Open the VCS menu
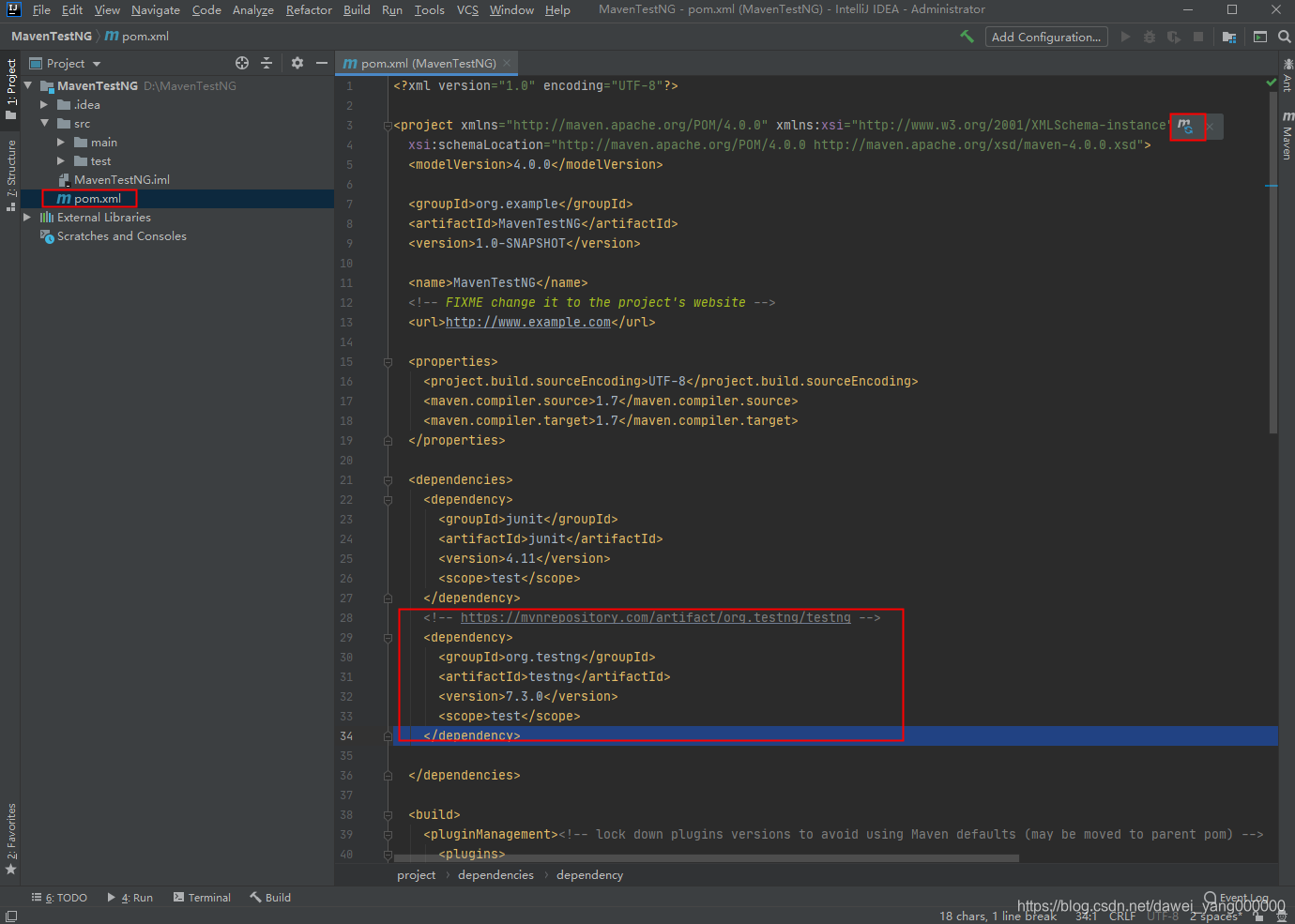This screenshot has width=1295, height=924. coord(467,9)
